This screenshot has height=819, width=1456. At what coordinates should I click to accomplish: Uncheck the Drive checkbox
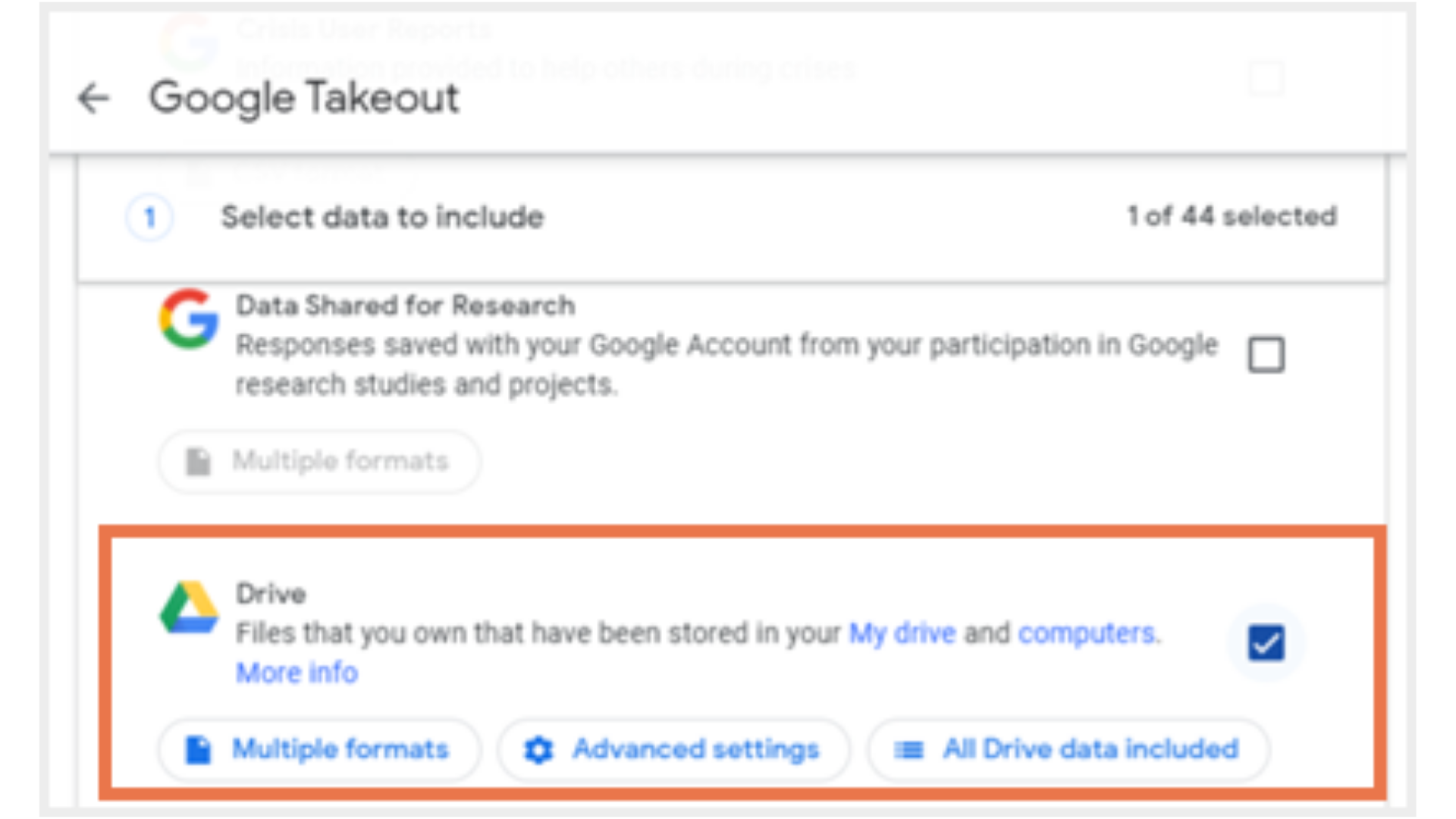pos(1266,643)
